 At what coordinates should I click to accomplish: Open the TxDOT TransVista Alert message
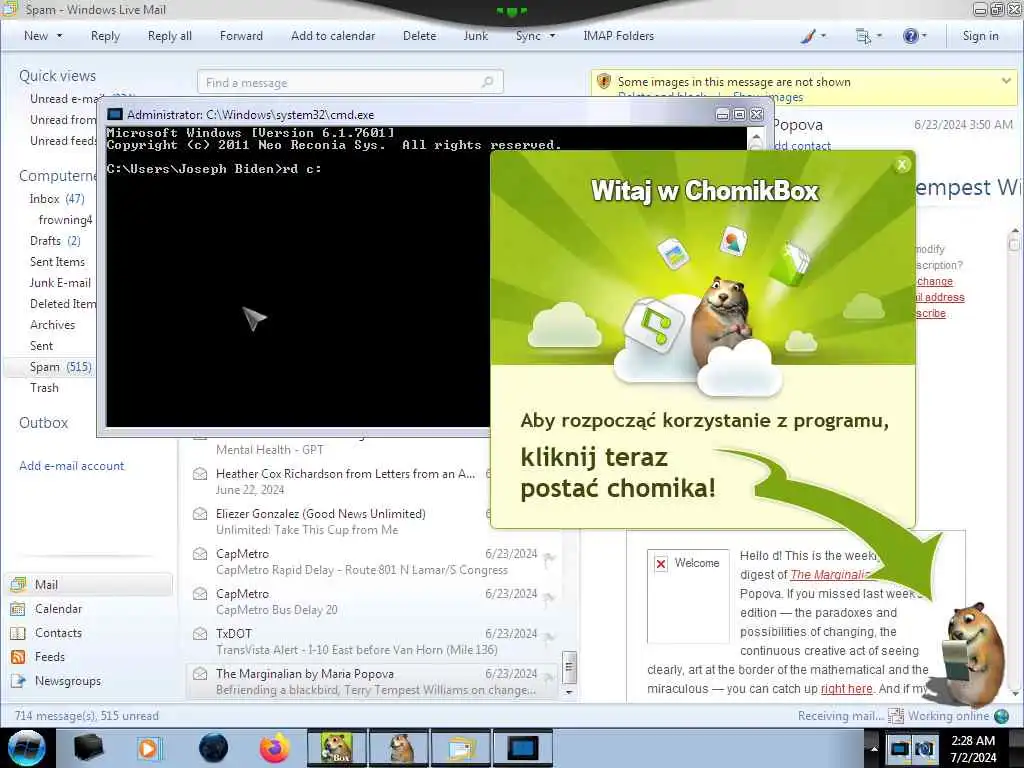coord(374,641)
